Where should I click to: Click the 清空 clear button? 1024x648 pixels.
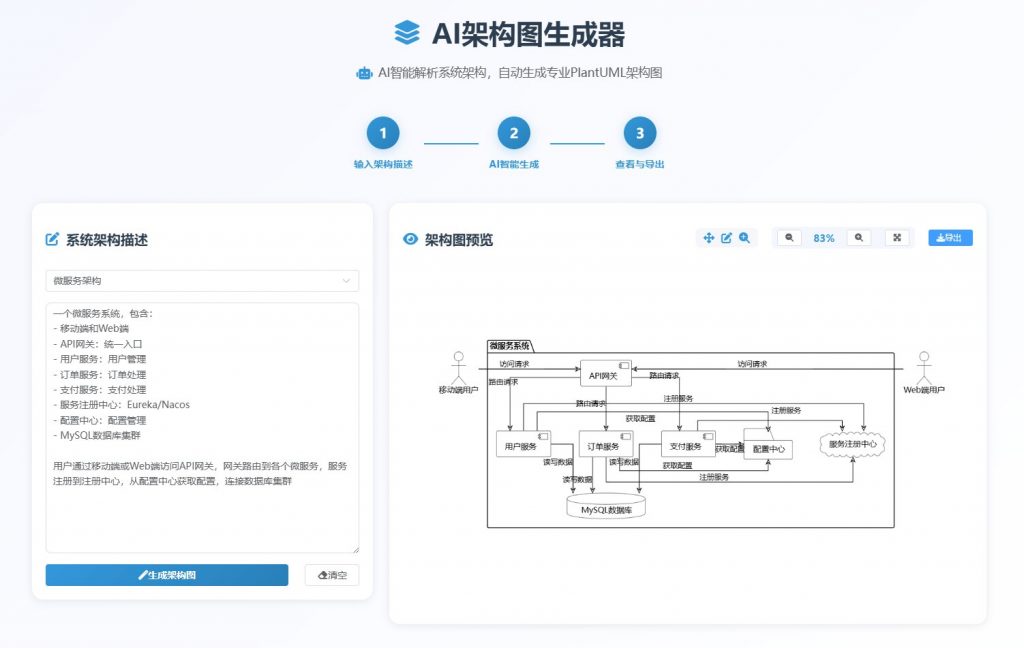331,575
